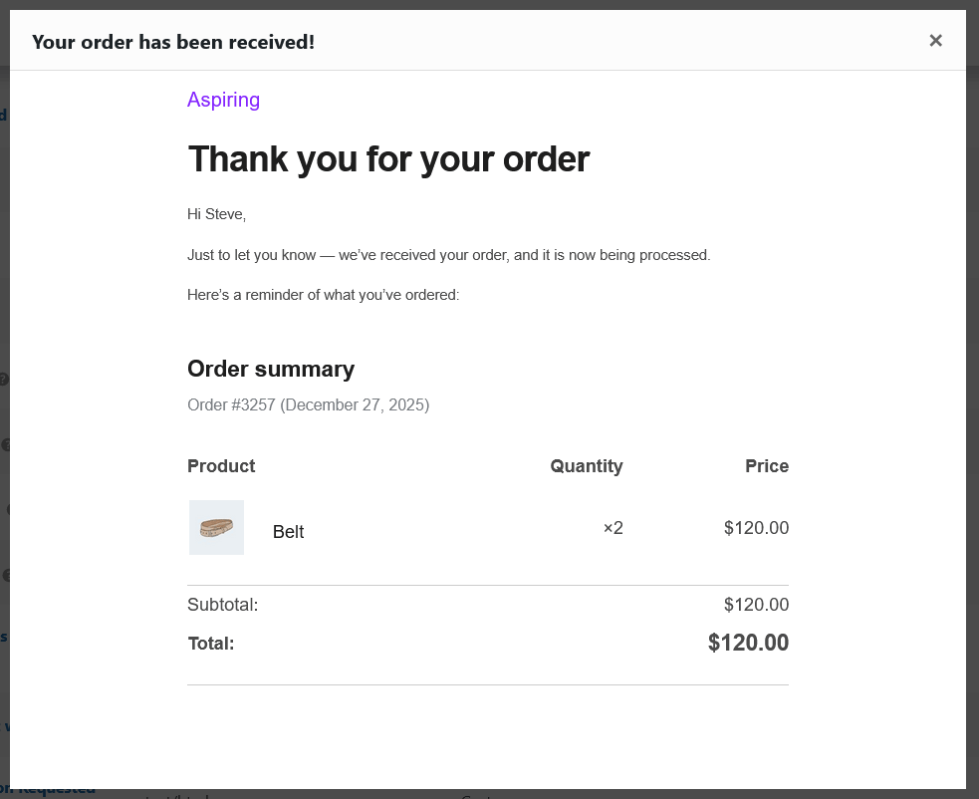Click the Subtotal $120.00 amount
This screenshot has width=979, height=799.
756,605
